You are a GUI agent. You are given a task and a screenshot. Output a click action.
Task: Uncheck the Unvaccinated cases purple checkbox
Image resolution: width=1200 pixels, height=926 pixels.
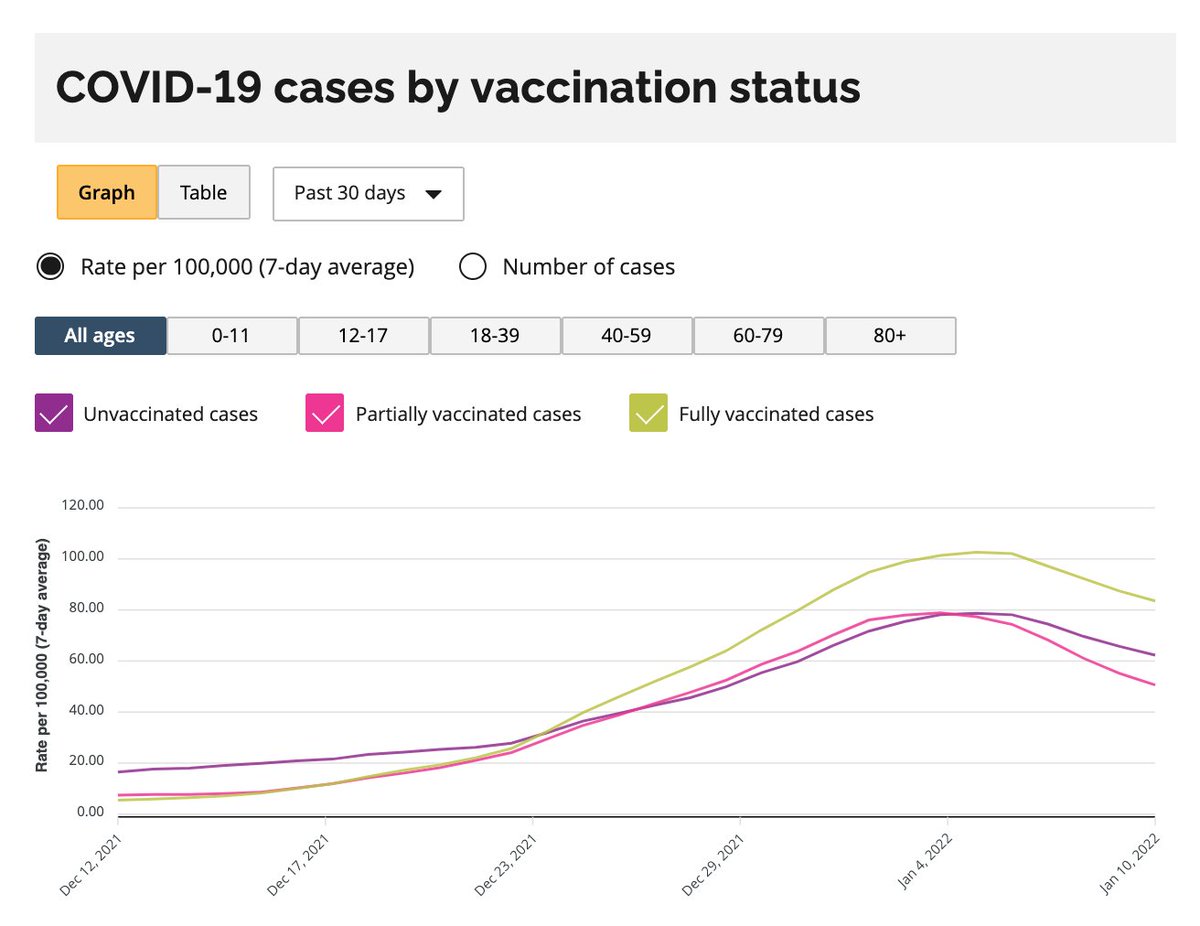54,413
